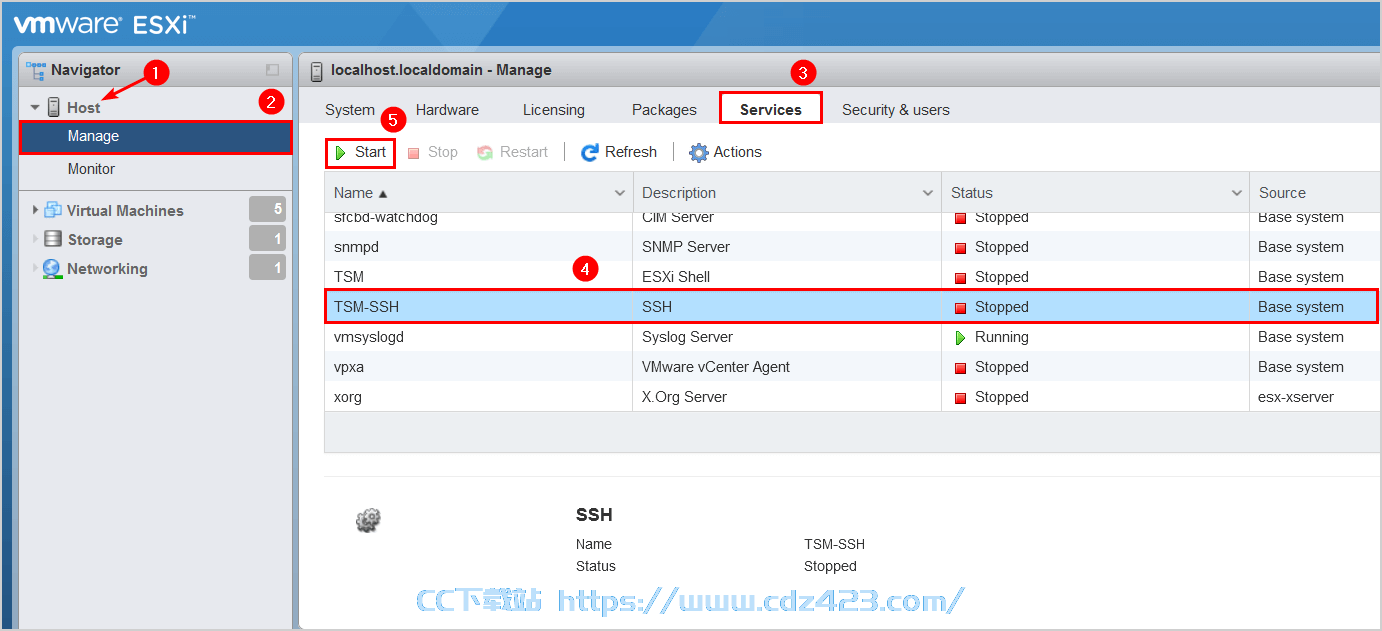Click the Virtual Machines count badge 5
This screenshot has height=631, width=1382.
pos(267,209)
